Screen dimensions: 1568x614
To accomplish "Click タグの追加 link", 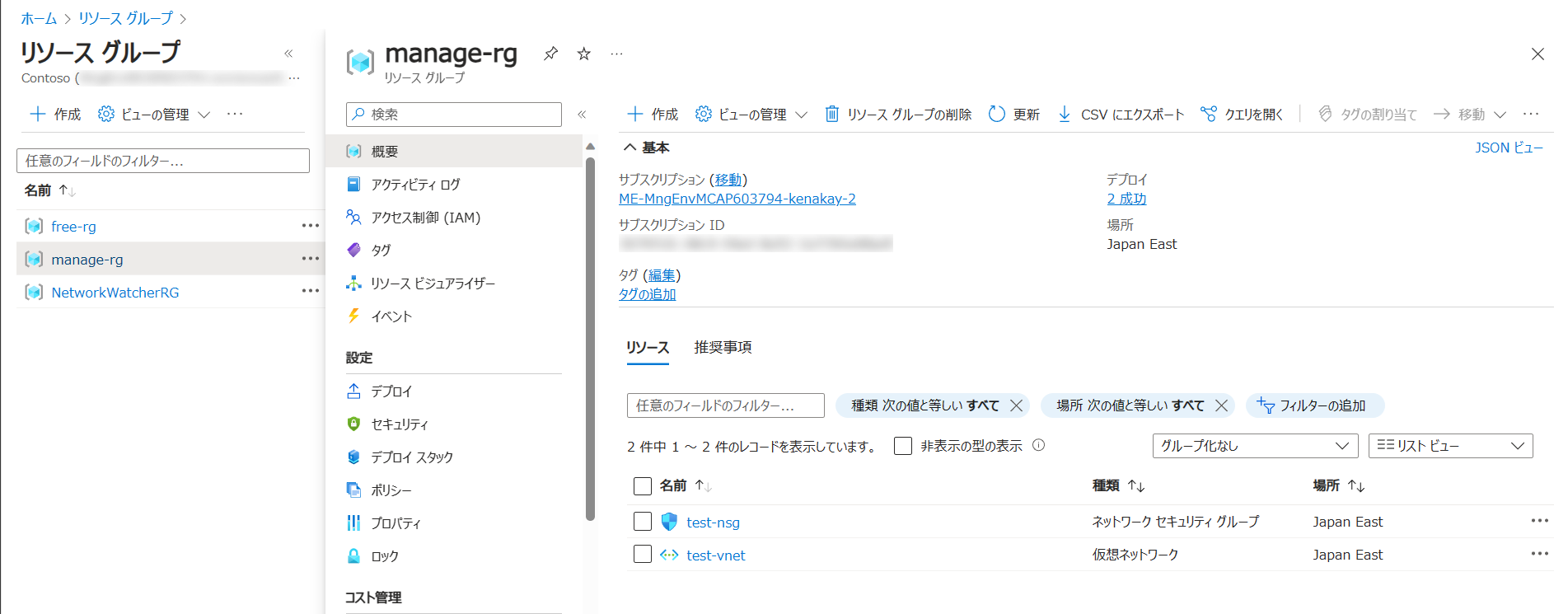I will coord(648,294).
